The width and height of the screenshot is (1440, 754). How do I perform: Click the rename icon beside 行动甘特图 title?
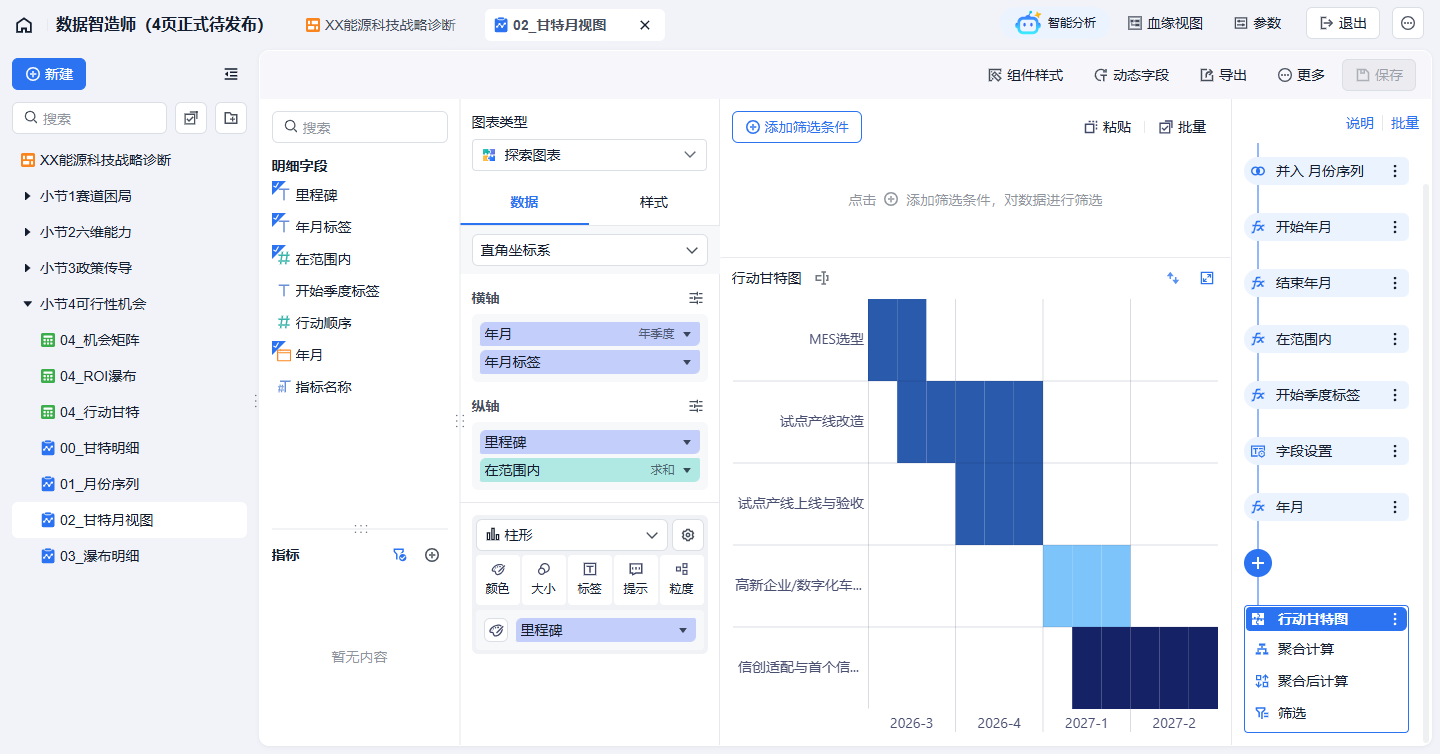tap(822, 278)
